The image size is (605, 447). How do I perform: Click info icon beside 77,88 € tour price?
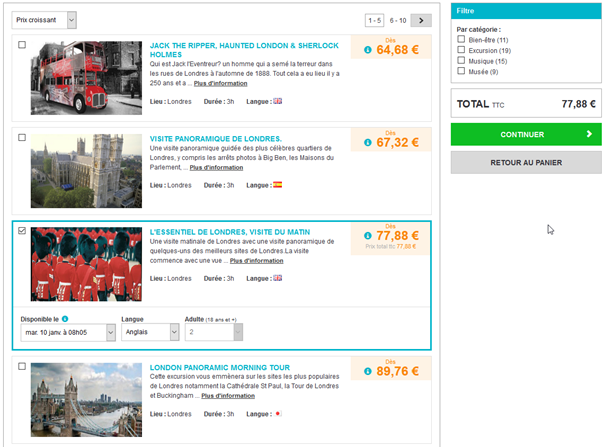point(367,236)
